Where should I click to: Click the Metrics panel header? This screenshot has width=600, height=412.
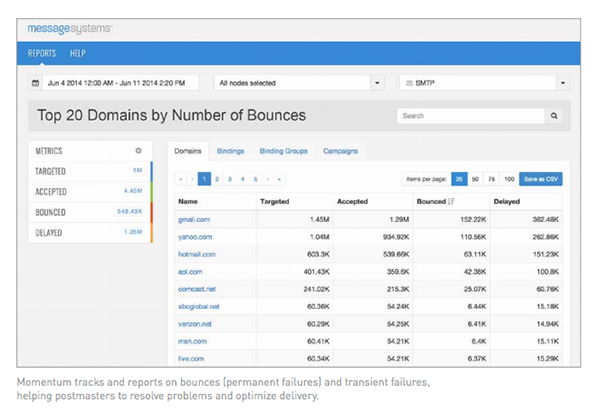click(x=90, y=151)
